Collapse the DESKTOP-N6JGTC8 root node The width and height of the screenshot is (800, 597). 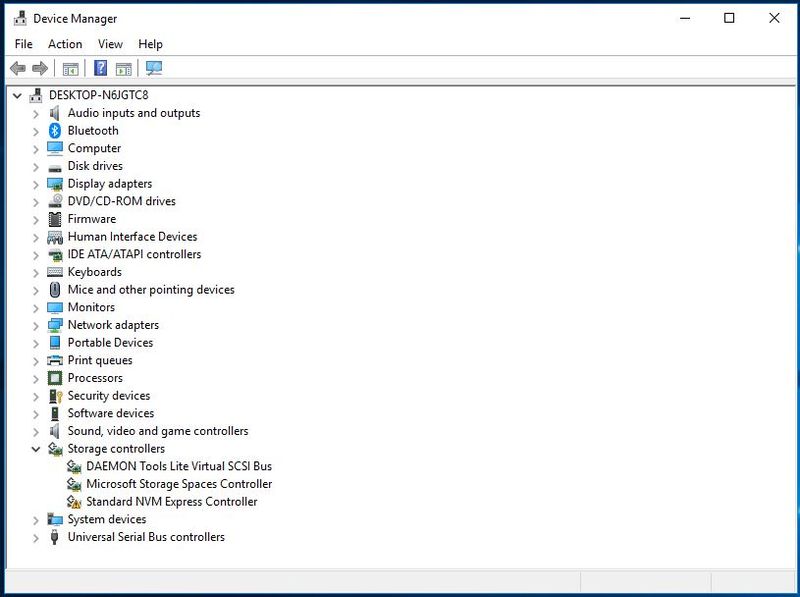(17, 95)
